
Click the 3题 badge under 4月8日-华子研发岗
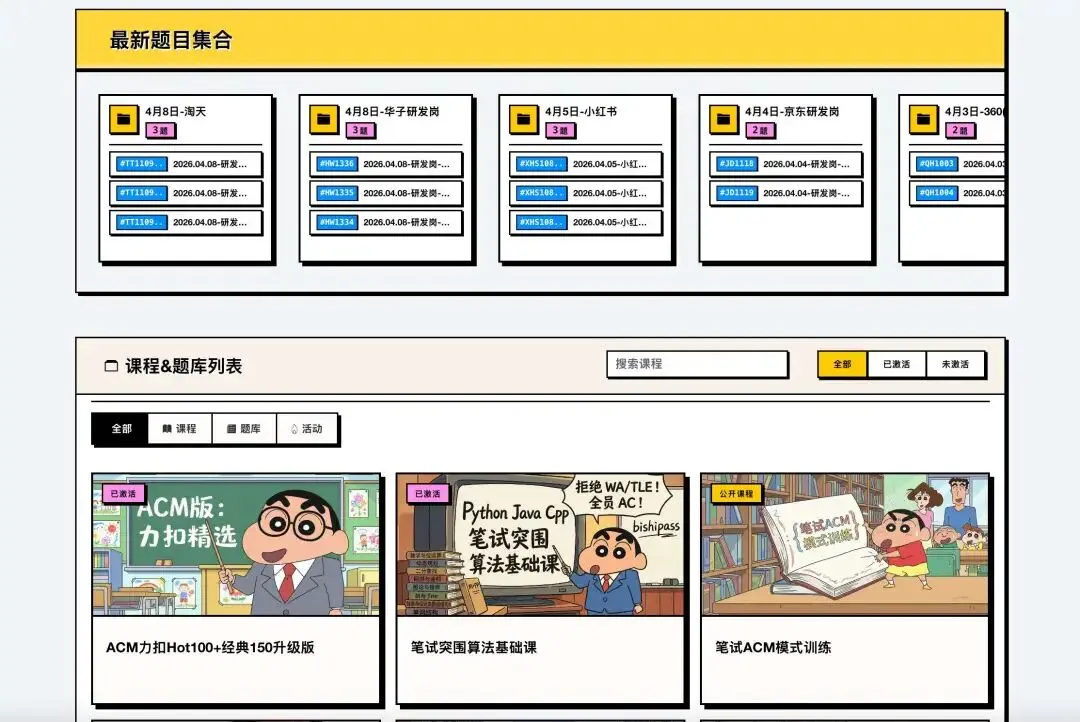[360, 130]
